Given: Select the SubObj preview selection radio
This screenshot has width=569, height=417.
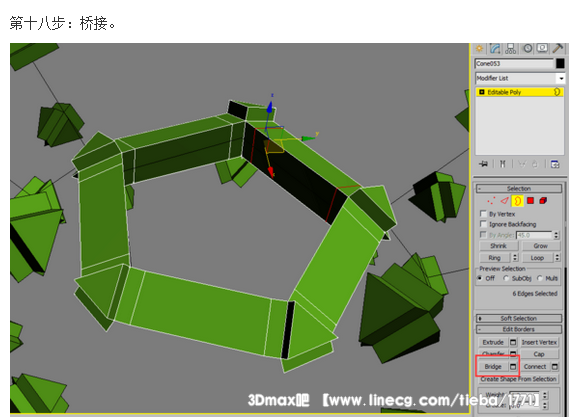Looking at the screenshot, I should click(x=506, y=278).
